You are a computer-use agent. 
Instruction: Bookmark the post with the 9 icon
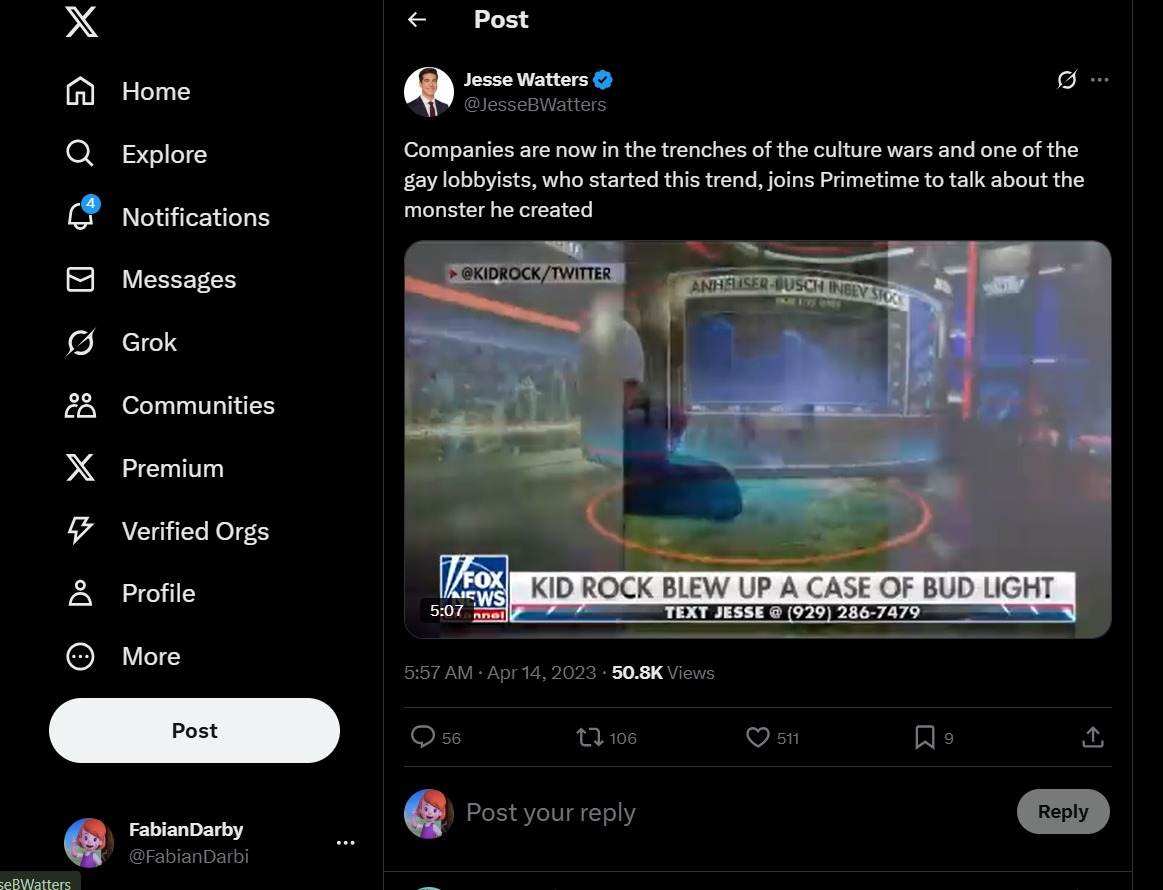[x=925, y=737]
